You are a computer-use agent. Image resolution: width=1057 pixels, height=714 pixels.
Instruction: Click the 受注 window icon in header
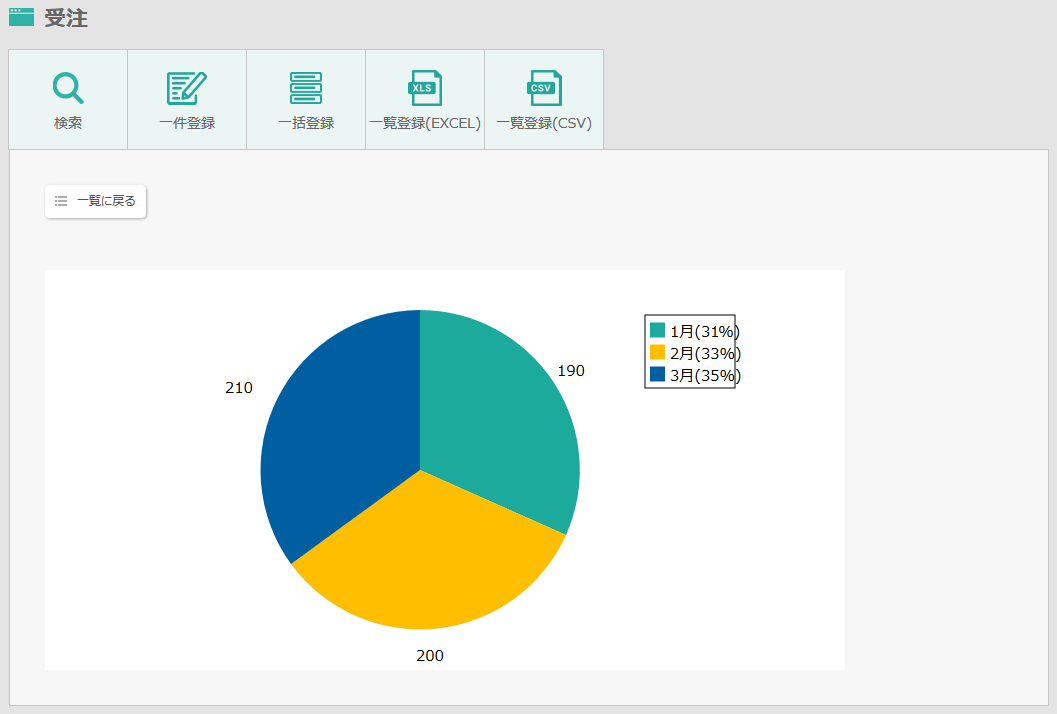22,17
